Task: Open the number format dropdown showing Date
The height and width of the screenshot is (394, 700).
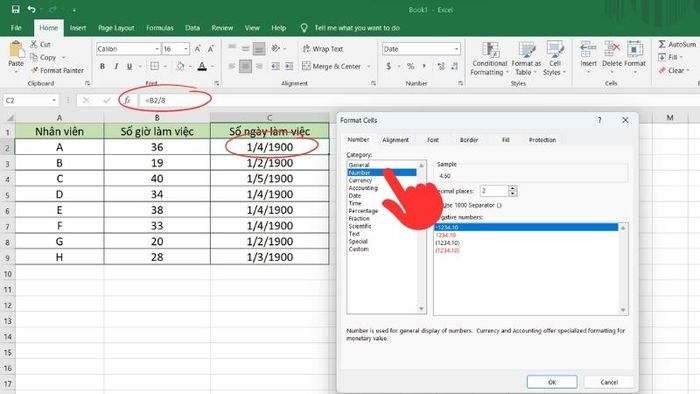Action: click(456, 49)
